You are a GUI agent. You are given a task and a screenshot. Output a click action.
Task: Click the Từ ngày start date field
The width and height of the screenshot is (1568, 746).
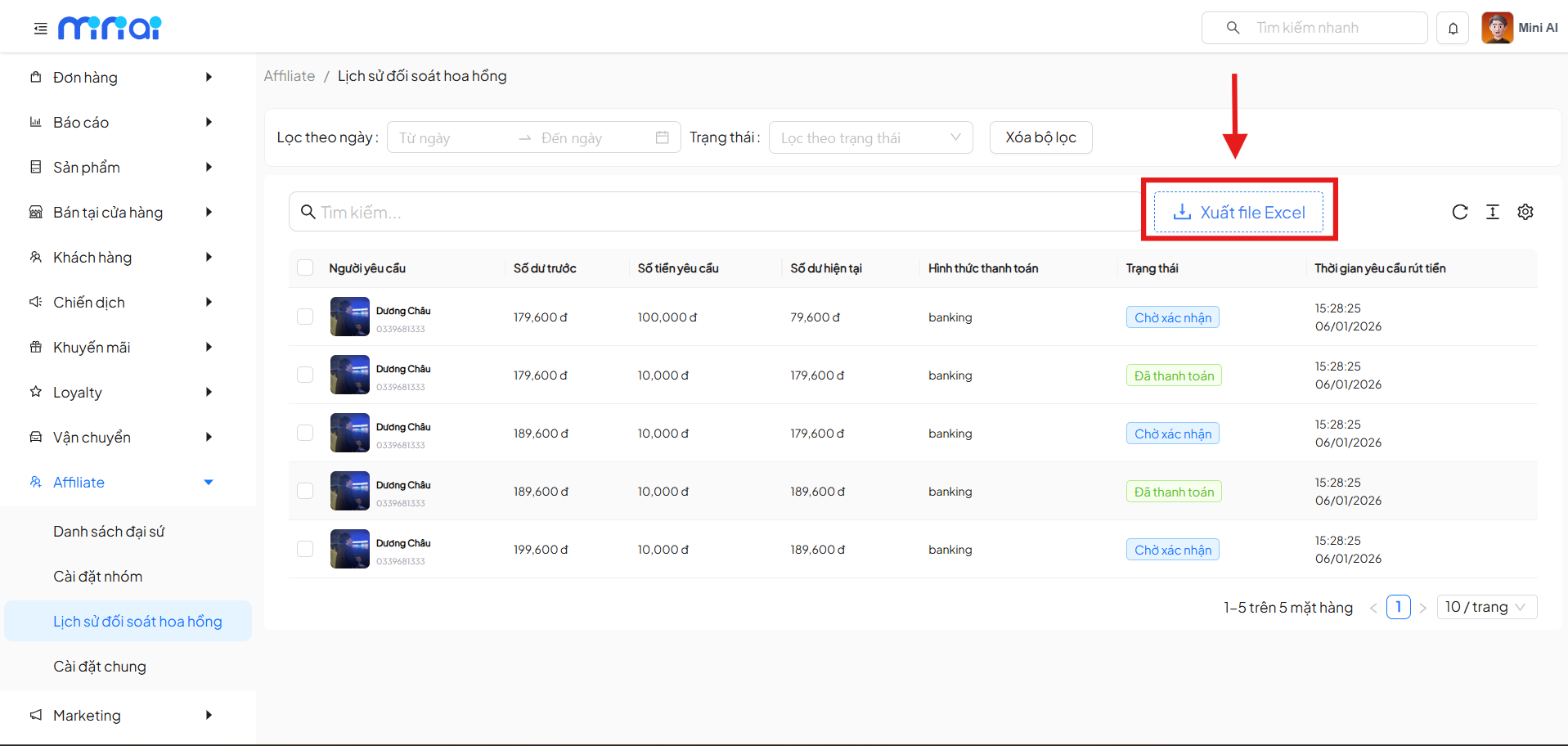[450, 138]
